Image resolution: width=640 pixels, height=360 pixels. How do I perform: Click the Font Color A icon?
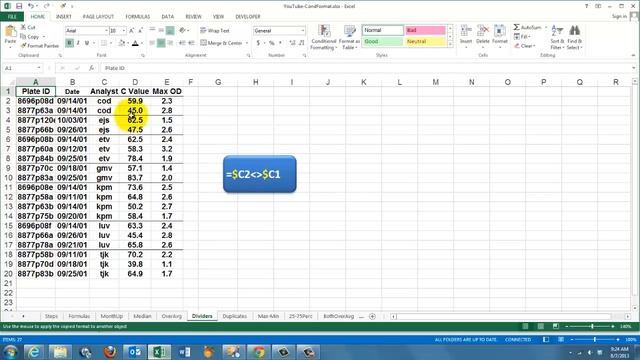tap(135, 43)
